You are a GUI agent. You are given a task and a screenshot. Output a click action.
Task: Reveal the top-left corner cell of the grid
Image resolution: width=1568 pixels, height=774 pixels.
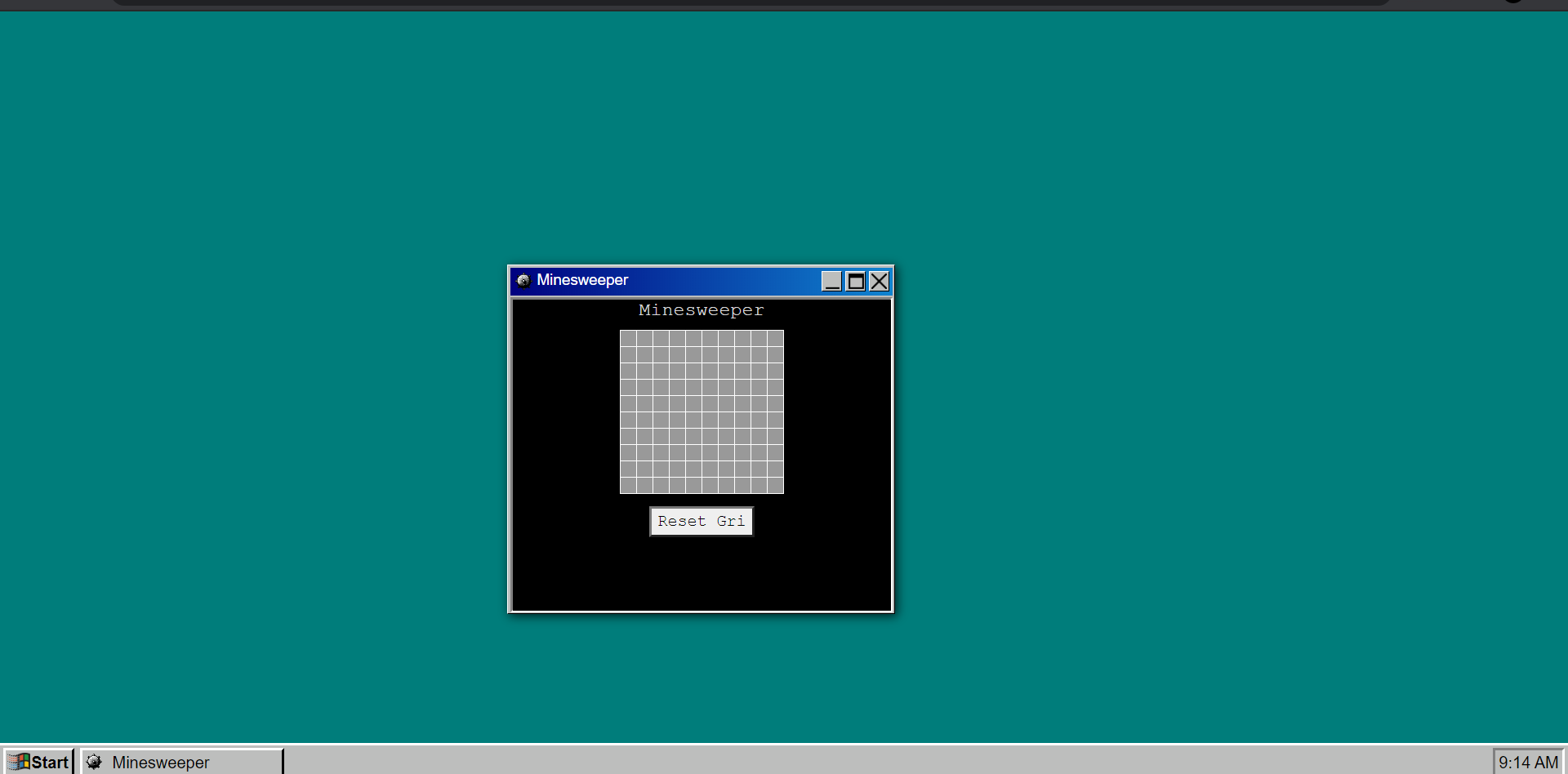pos(628,338)
